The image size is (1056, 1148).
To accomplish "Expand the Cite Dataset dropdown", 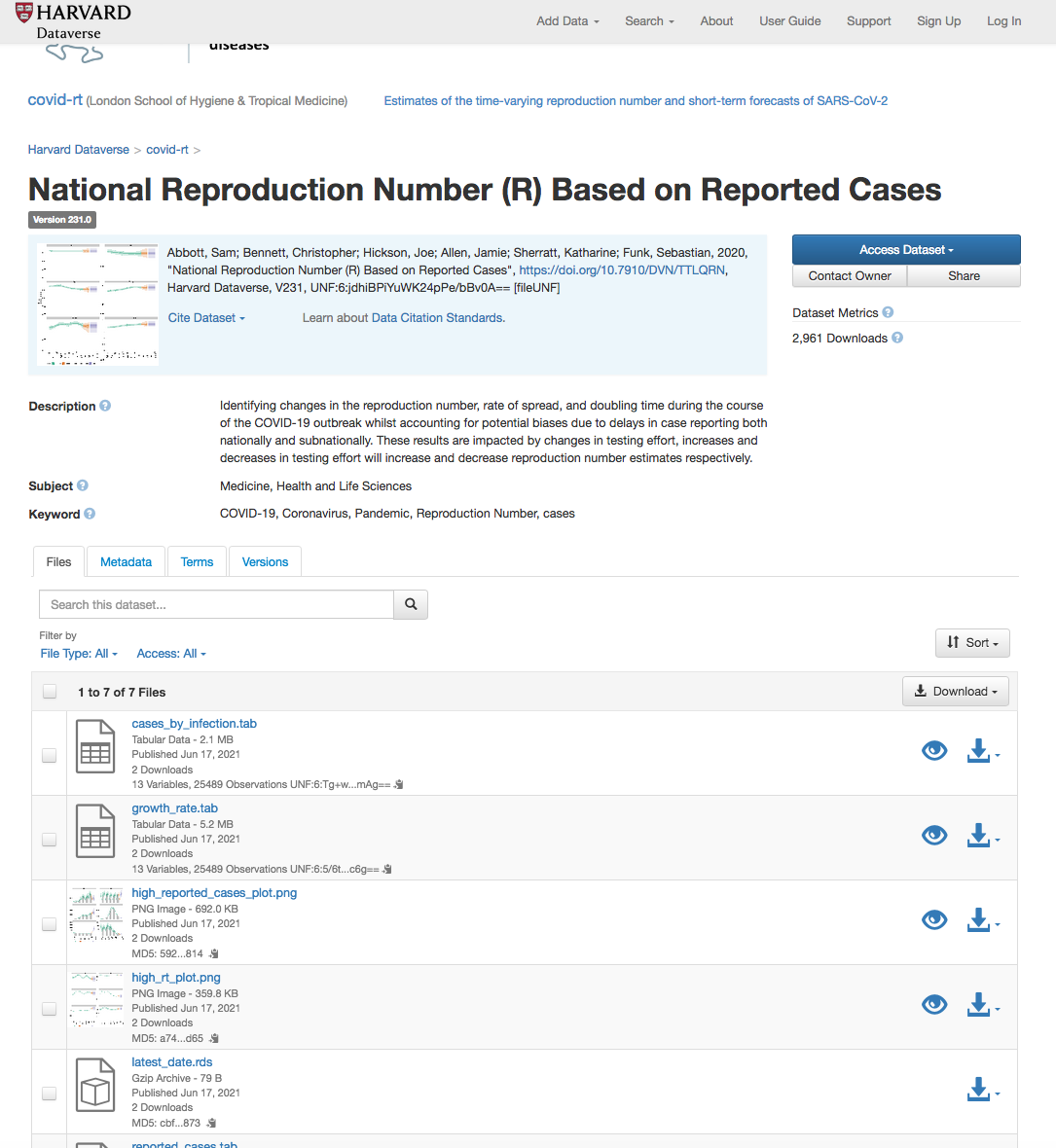I will click(206, 318).
